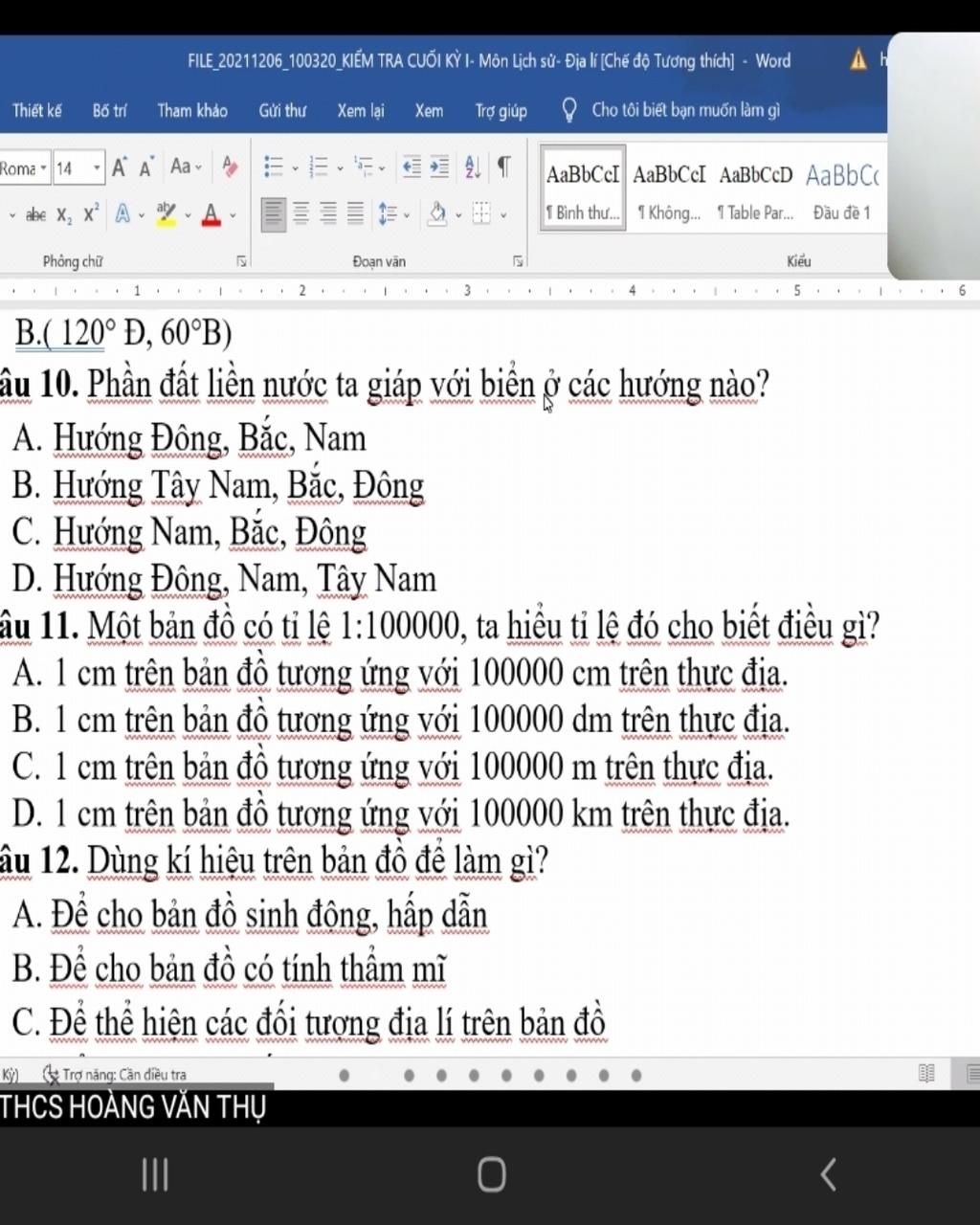Click accessibility checker icon in status bar

[52, 1074]
